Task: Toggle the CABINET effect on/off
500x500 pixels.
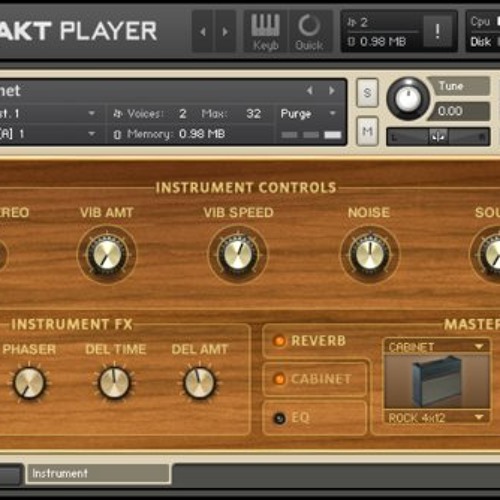Action: [x=279, y=379]
